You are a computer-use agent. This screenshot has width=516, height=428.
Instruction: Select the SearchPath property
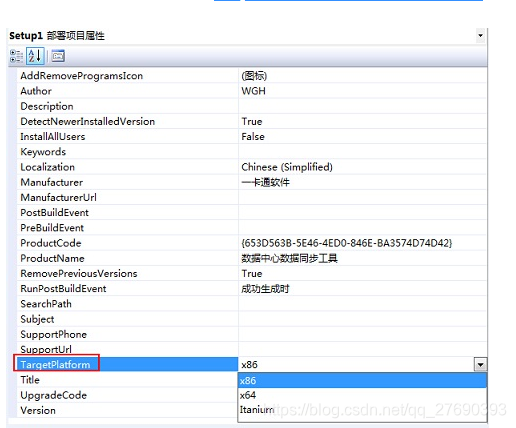[46, 304]
